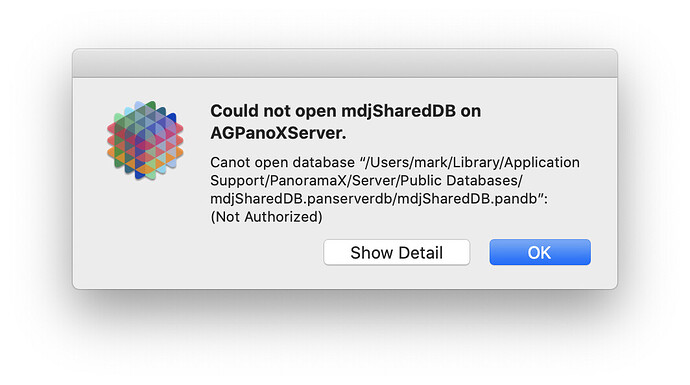Click the word "Detail" on the white button
690x385 pixels.
tap(421, 253)
